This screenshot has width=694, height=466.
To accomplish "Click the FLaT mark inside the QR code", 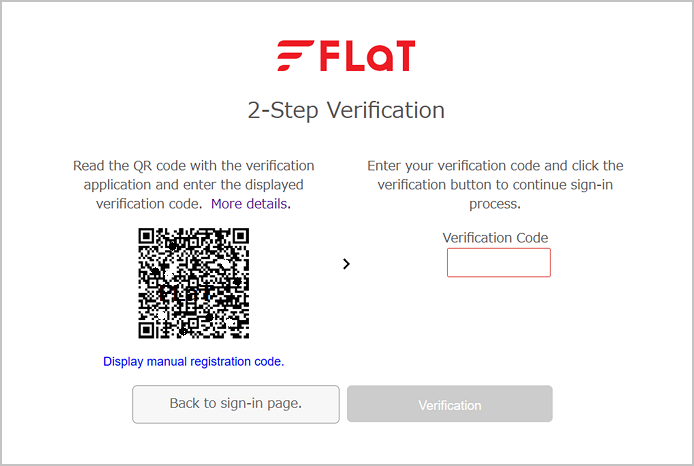I will 186,293.
